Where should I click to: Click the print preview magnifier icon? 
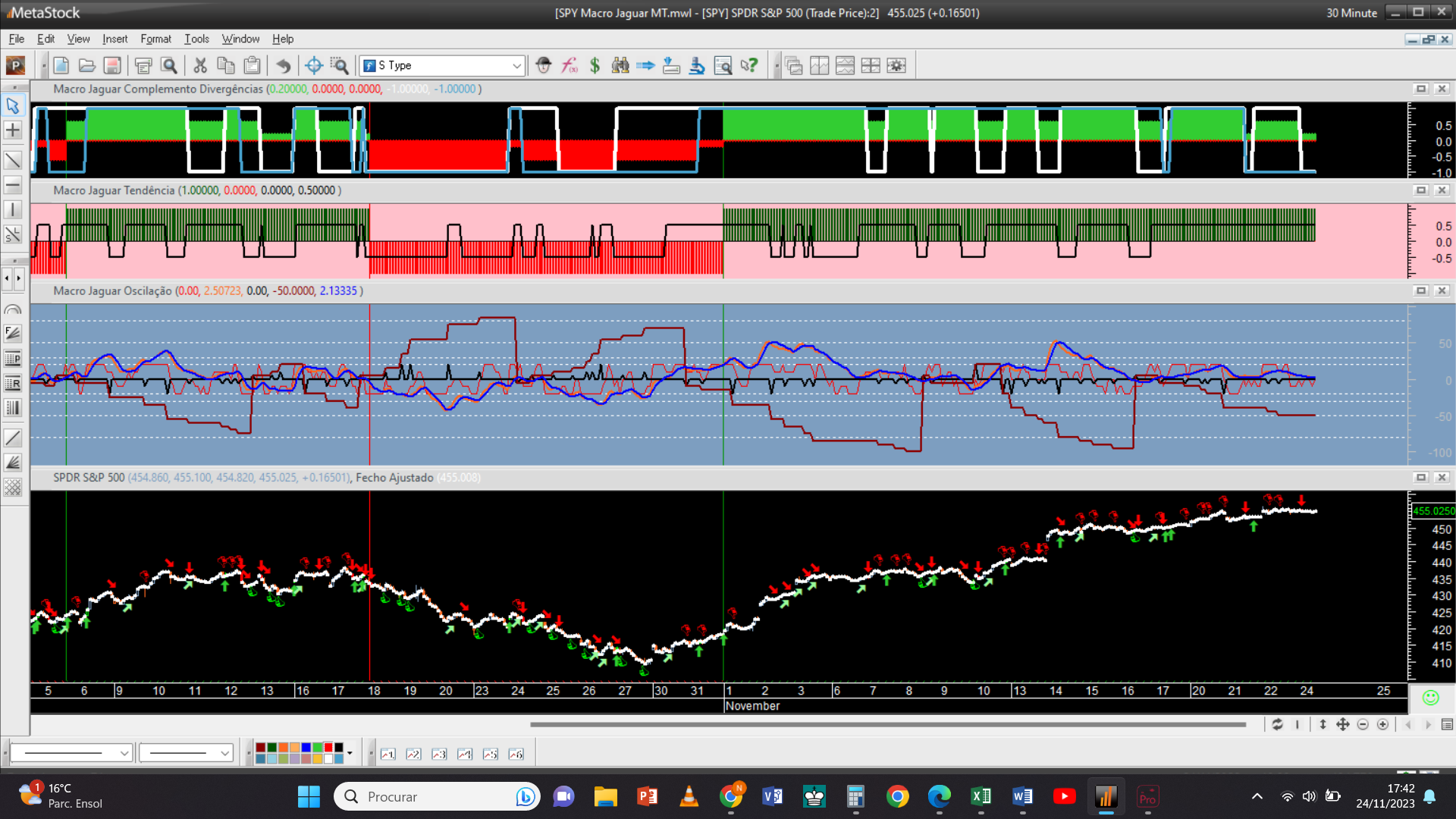169,66
